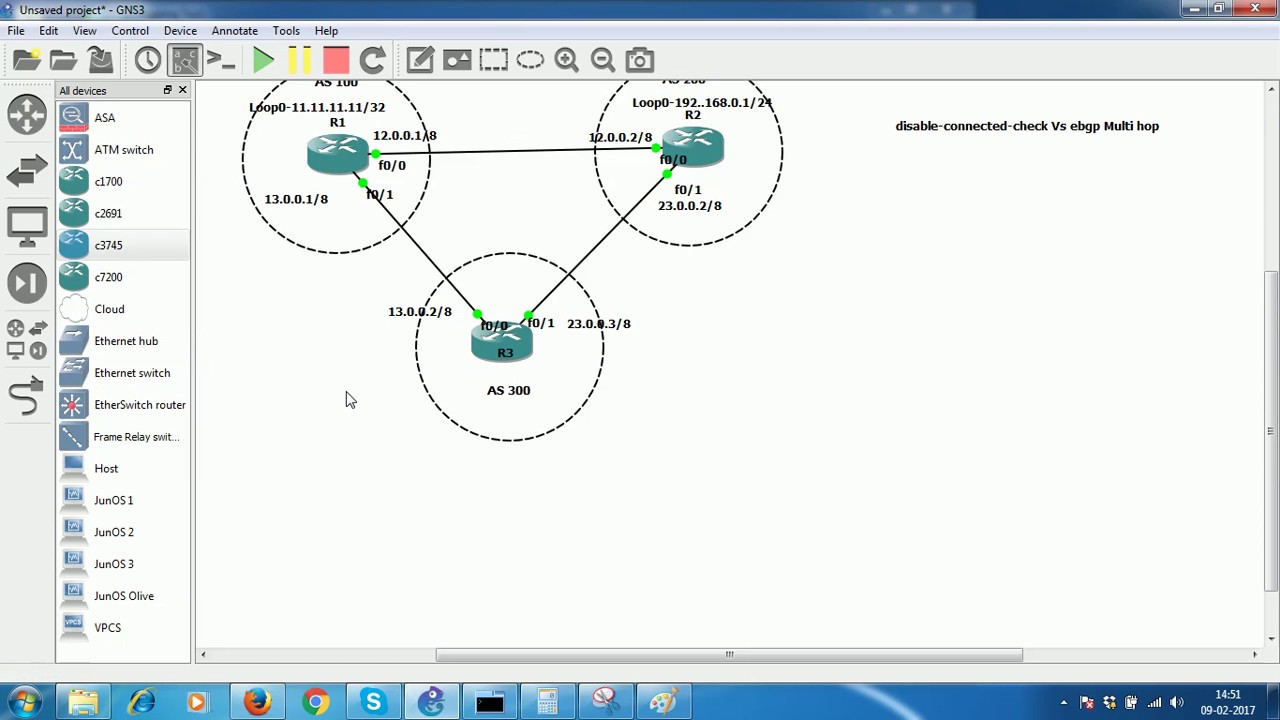Viewport: 1280px width, 720px height.
Task: Click the Zoom in magnifier
Action: point(566,60)
